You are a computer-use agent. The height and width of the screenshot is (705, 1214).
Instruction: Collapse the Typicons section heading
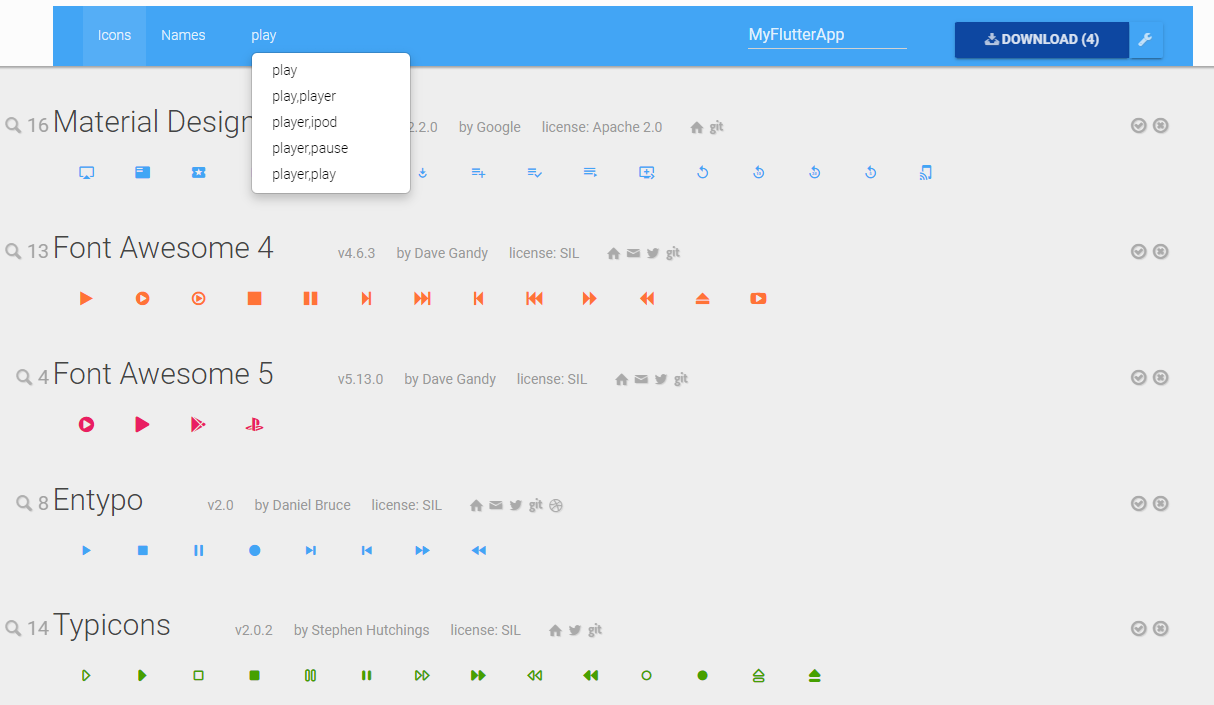(x=112, y=626)
